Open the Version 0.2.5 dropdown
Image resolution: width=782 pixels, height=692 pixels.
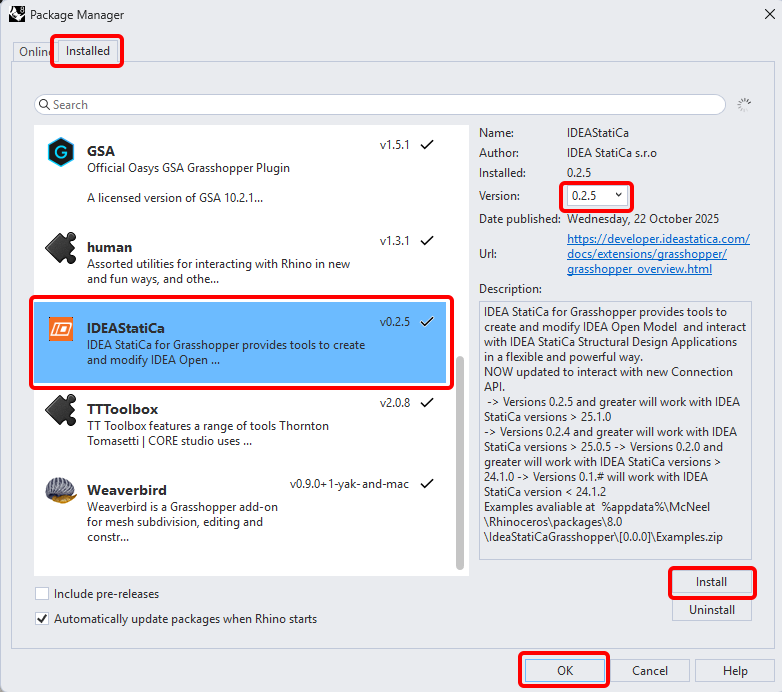(596, 195)
